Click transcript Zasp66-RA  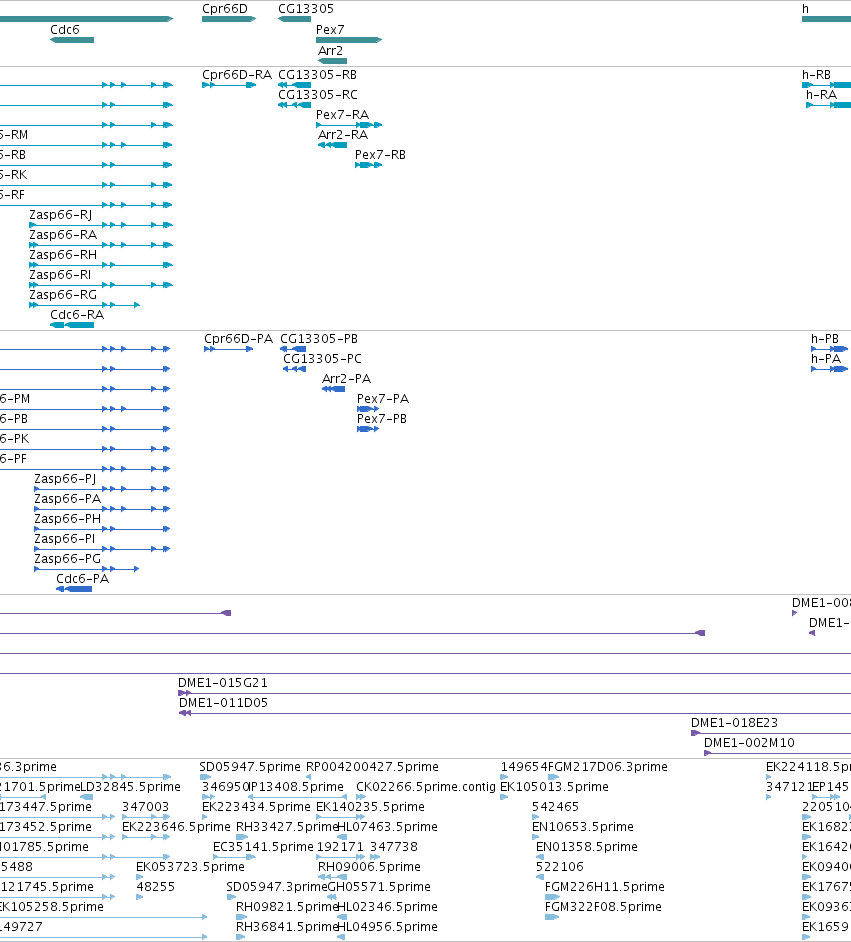pyautogui.click(x=101, y=245)
